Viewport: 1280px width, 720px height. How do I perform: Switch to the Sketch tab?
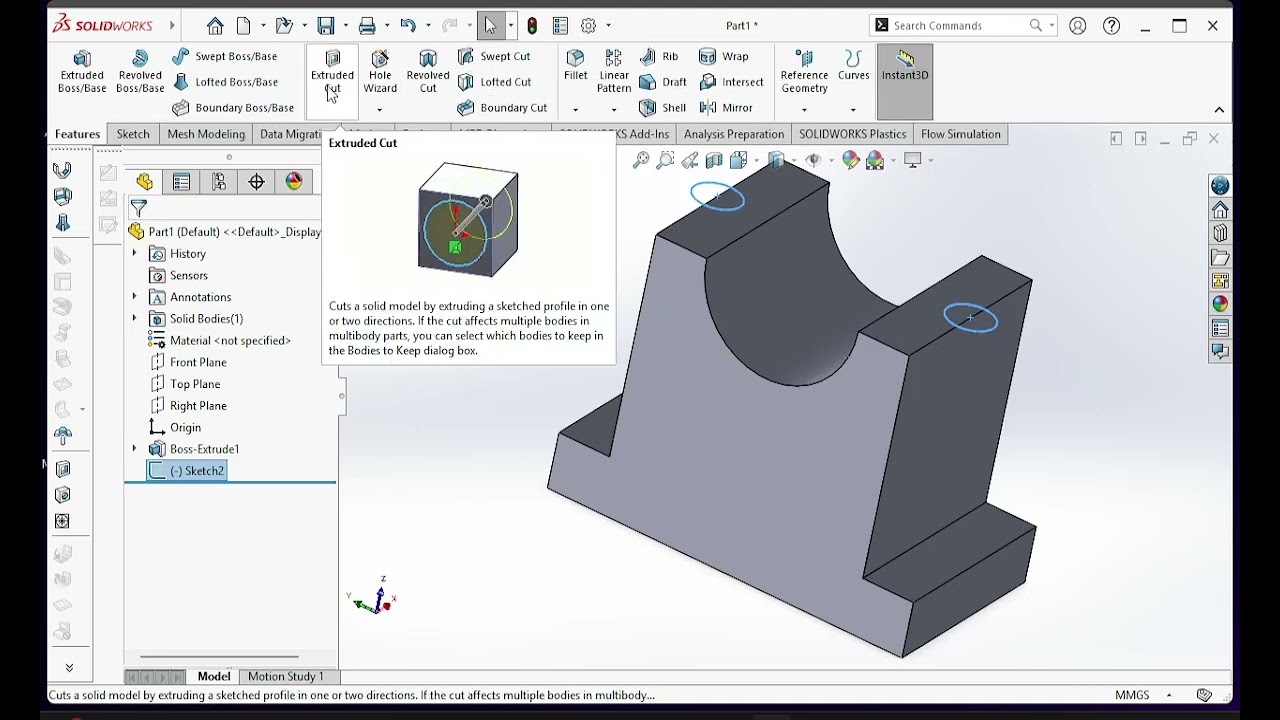click(133, 134)
